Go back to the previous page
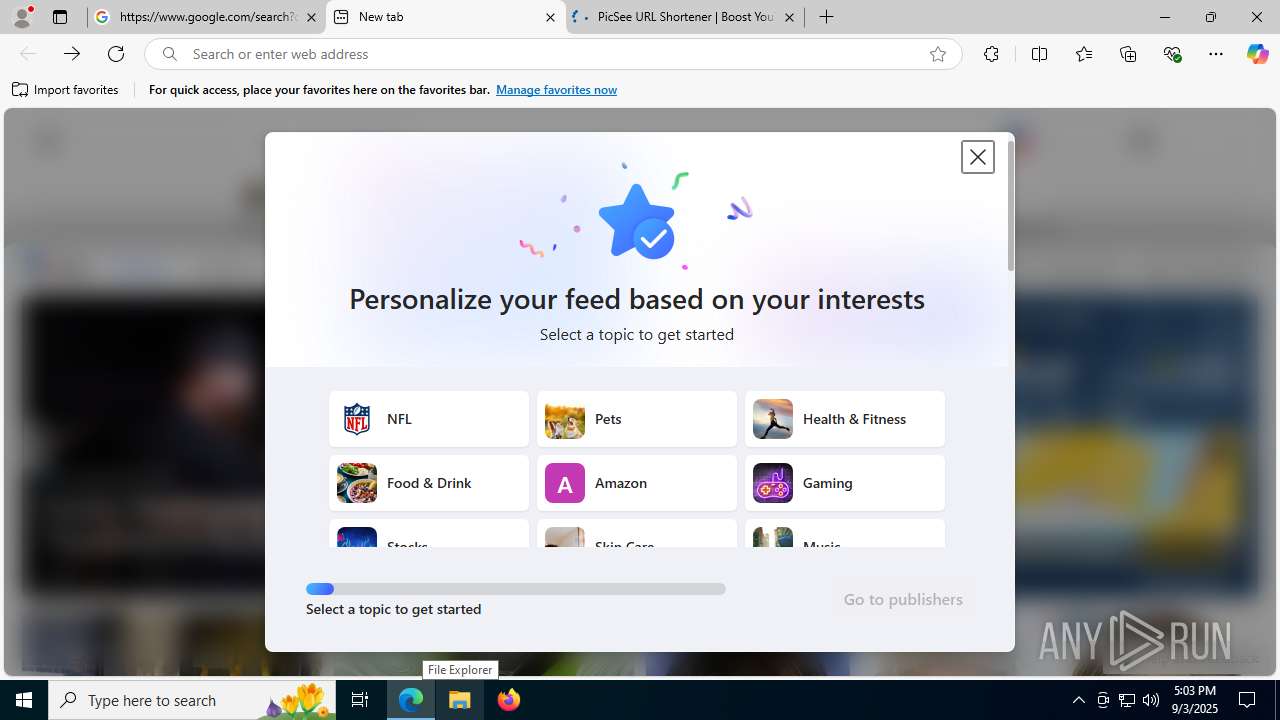The image size is (1280, 720). coord(28,54)
